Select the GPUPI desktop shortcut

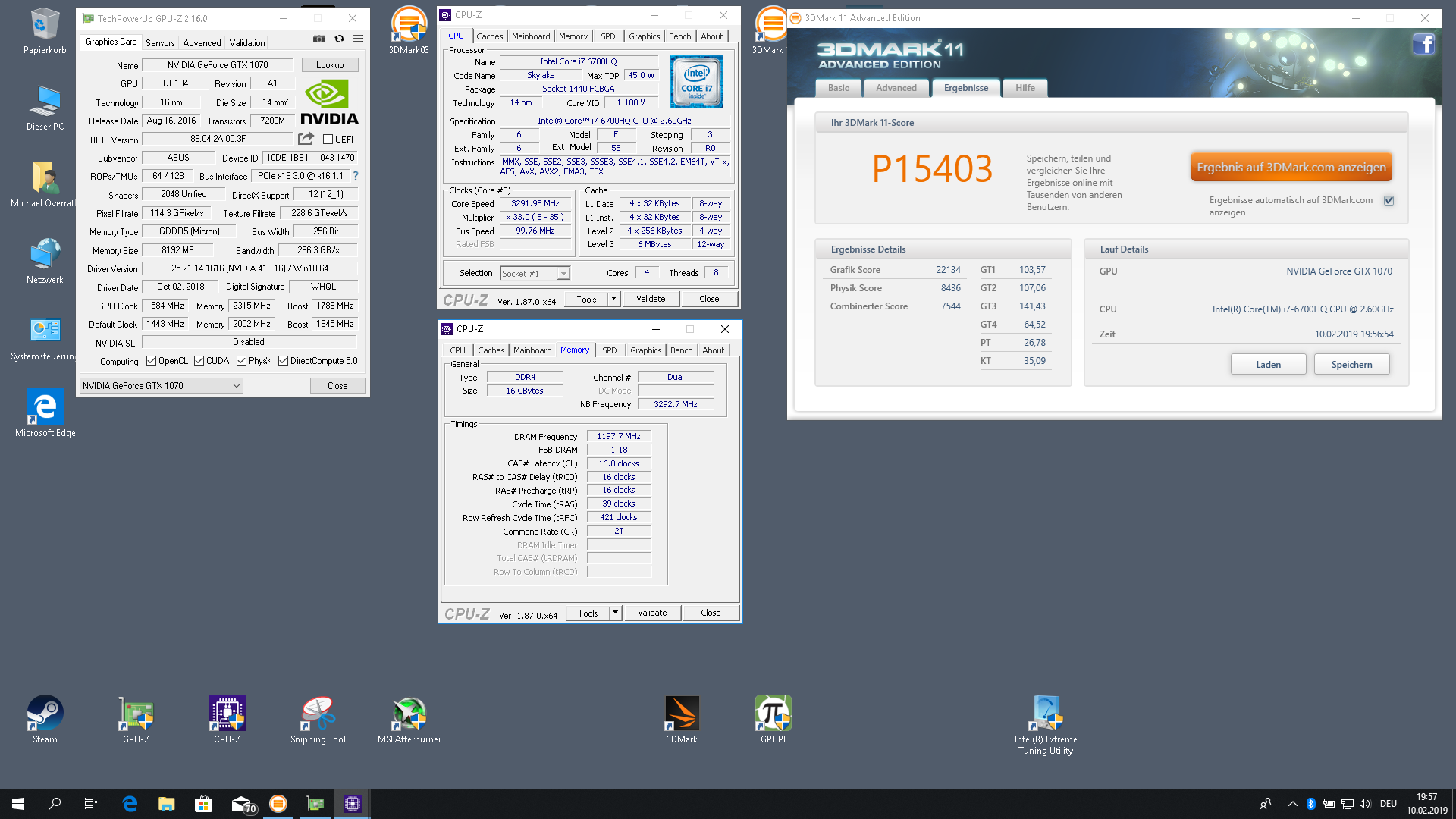coord(773,720)
